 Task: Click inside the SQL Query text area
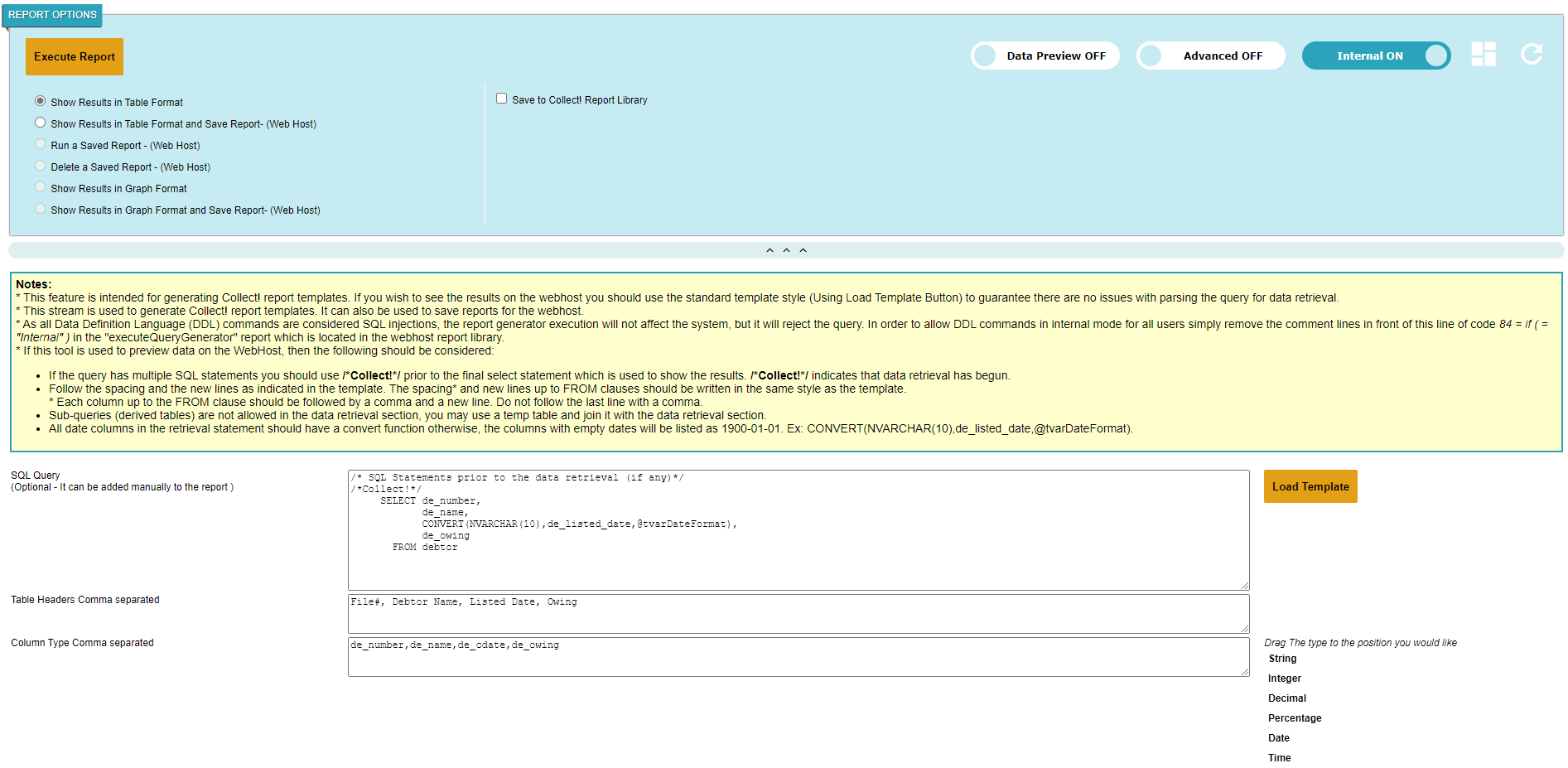tap(798, 530)
